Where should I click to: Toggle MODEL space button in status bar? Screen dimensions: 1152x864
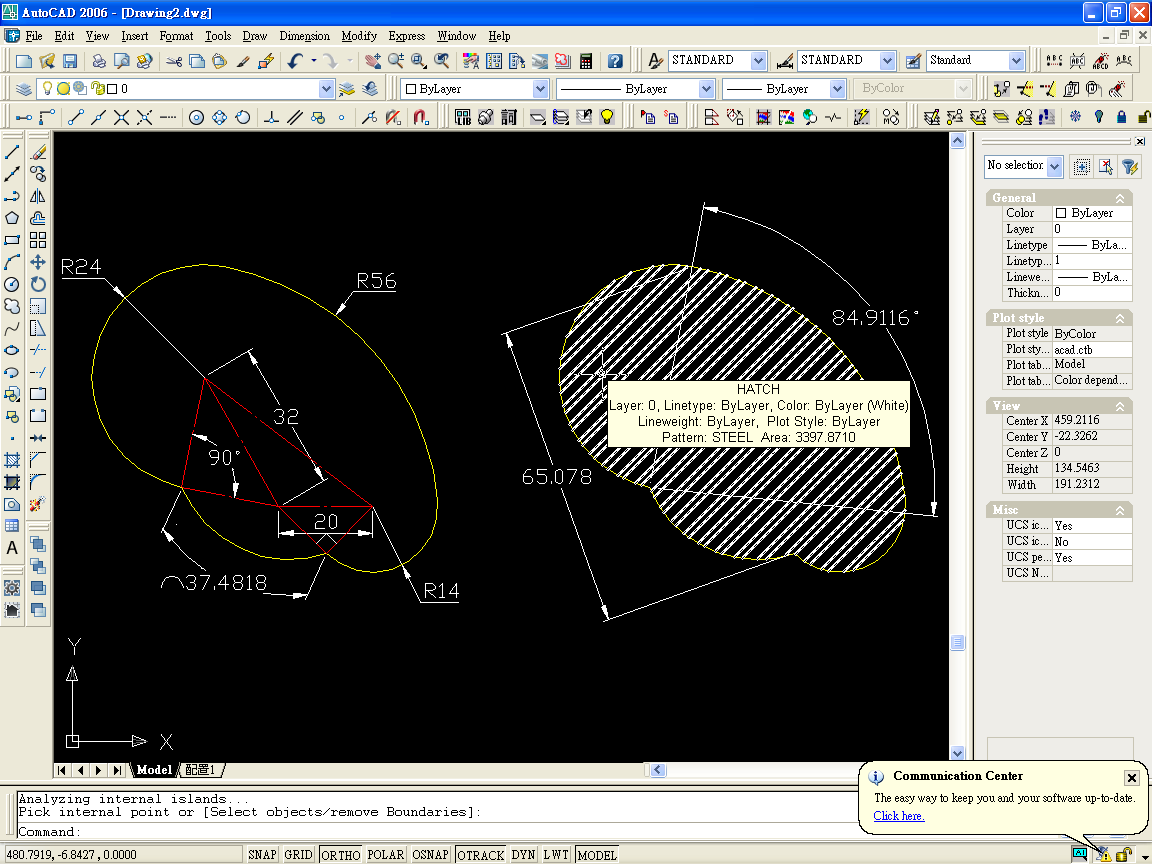coord(597,854)
